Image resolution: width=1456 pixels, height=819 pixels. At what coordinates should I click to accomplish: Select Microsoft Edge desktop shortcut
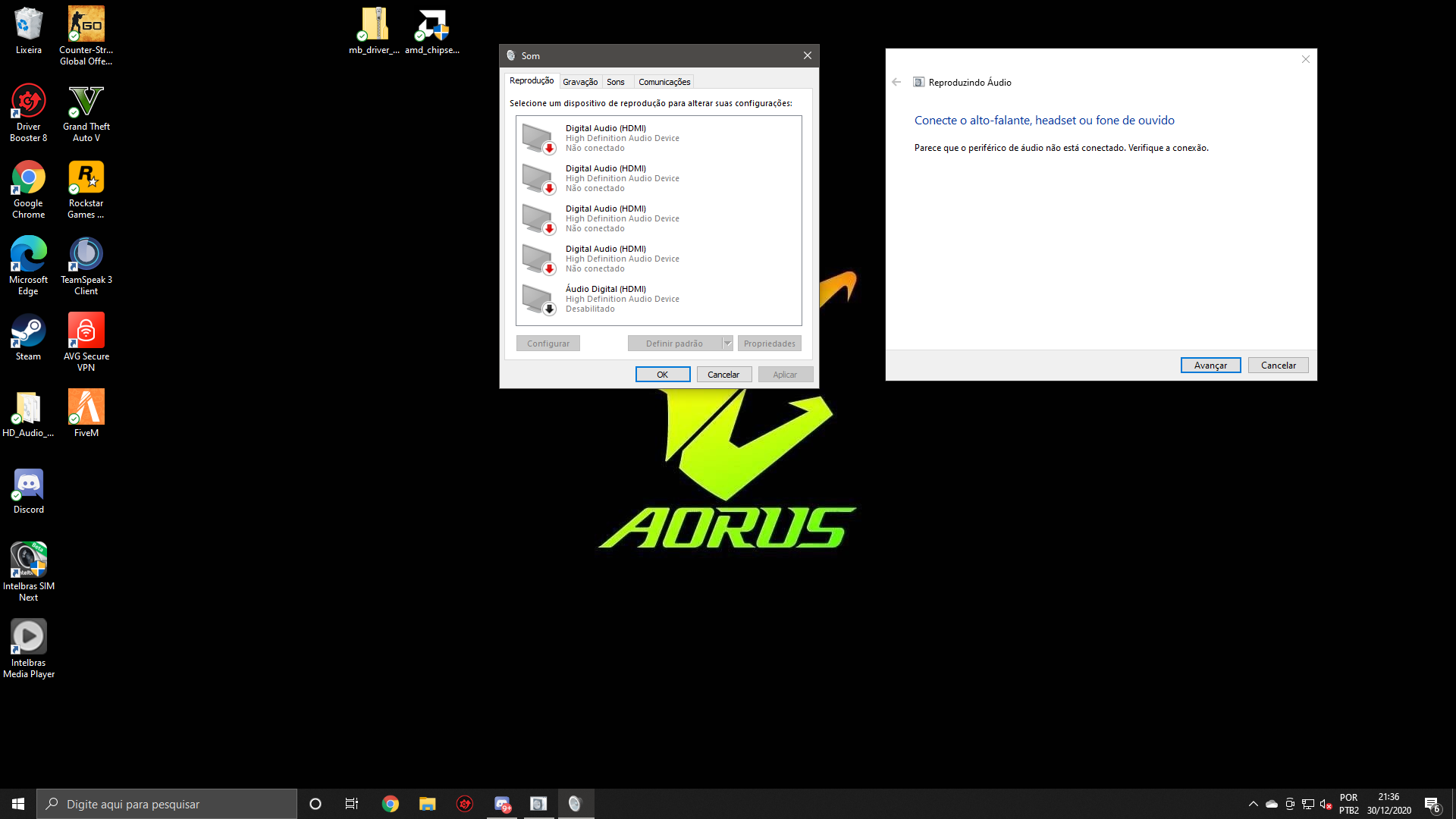click(28, 266)
